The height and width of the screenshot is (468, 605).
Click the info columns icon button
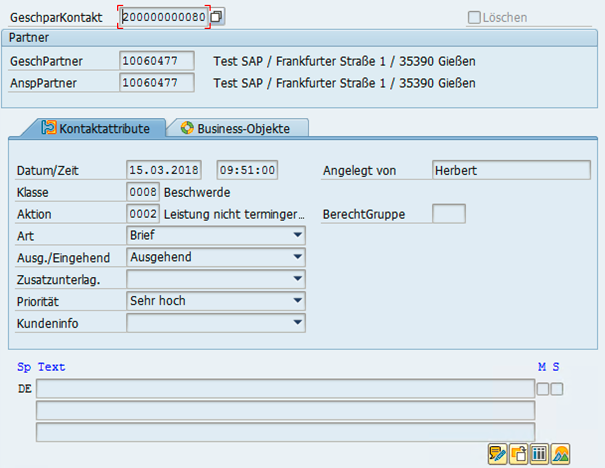point(539,453)
